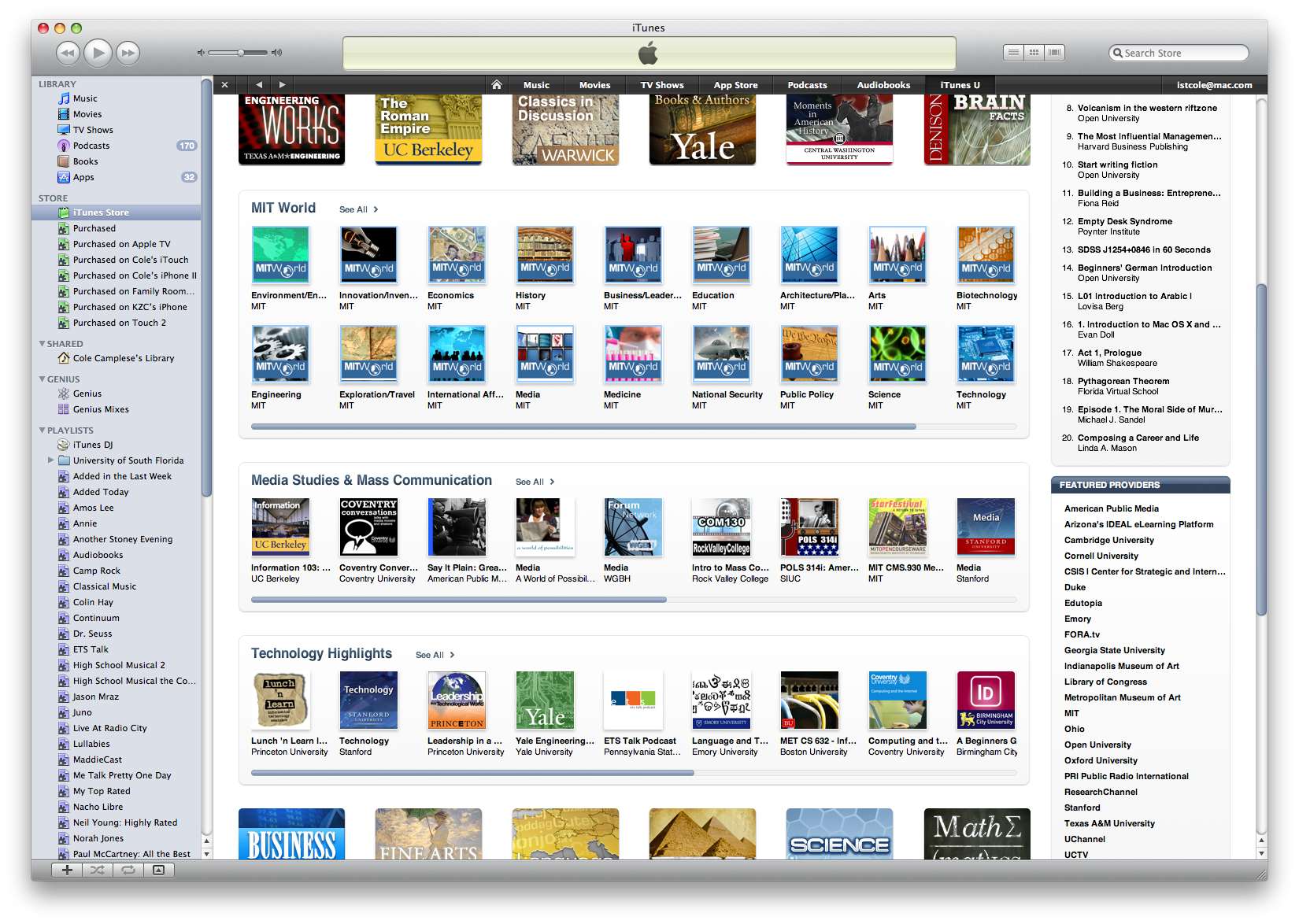Switch to the Audiobooks store tab
Viewport: 1299px width, 924px height.
(x=883, y=84)
